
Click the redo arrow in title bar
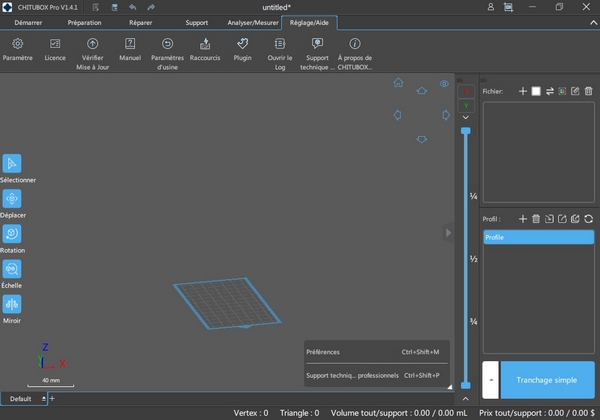coord(151,7)
